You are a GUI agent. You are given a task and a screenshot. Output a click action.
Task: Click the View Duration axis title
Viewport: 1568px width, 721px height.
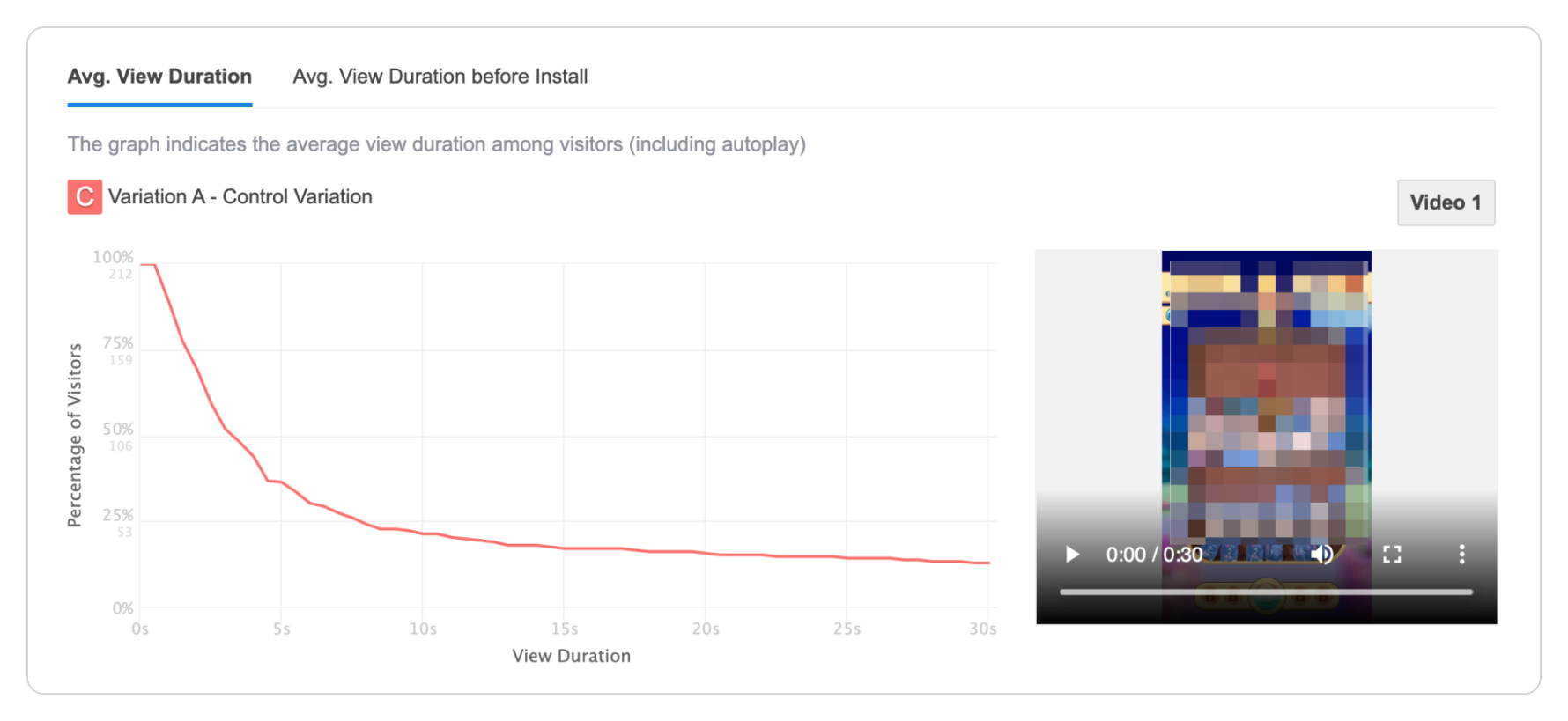[571, 656]
